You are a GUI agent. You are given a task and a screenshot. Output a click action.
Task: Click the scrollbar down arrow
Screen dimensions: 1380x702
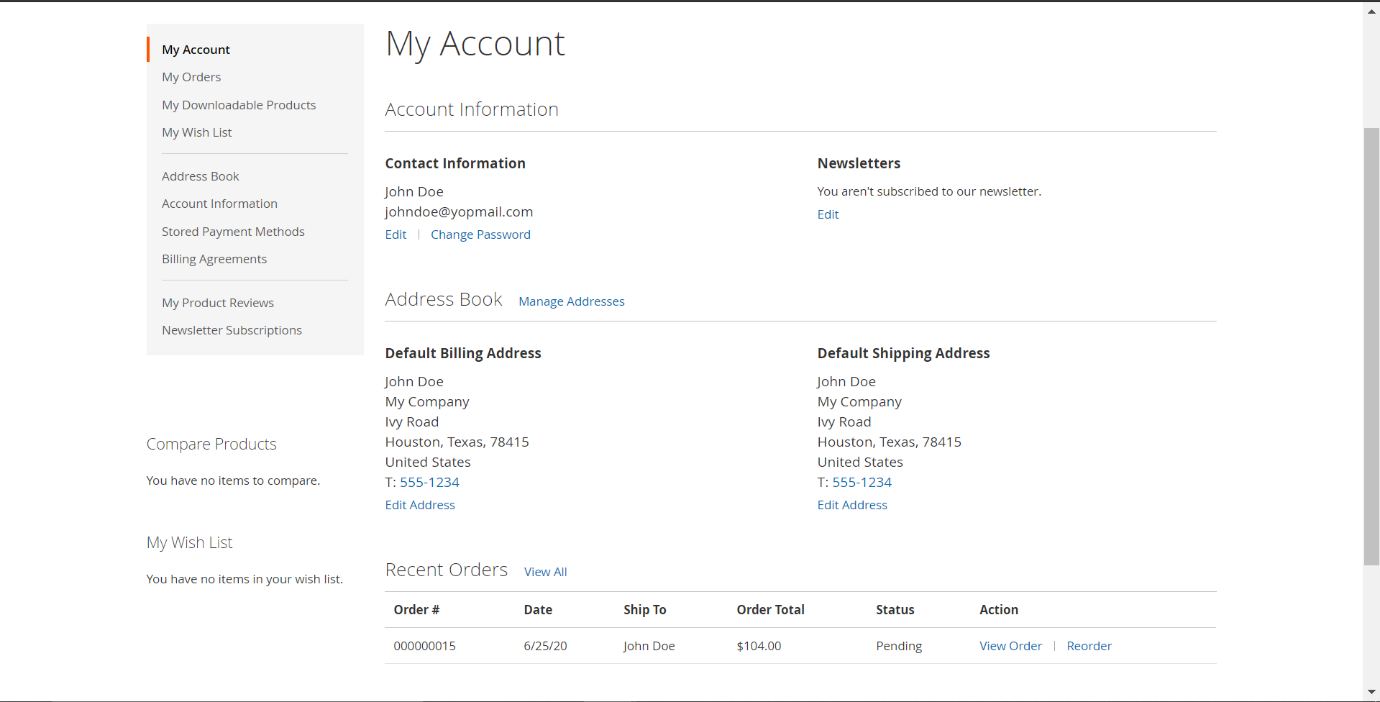point(1371,692)
